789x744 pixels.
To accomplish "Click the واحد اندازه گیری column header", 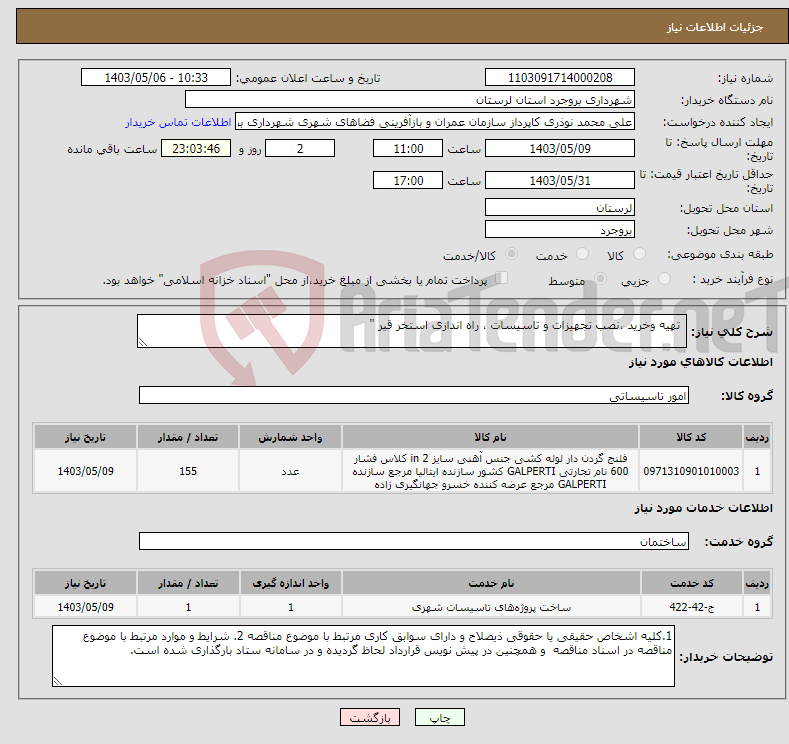I will click(x=290, y=583).
